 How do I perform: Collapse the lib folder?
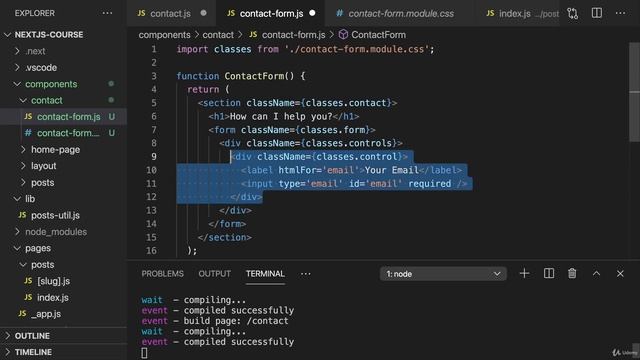coord(17,199)
